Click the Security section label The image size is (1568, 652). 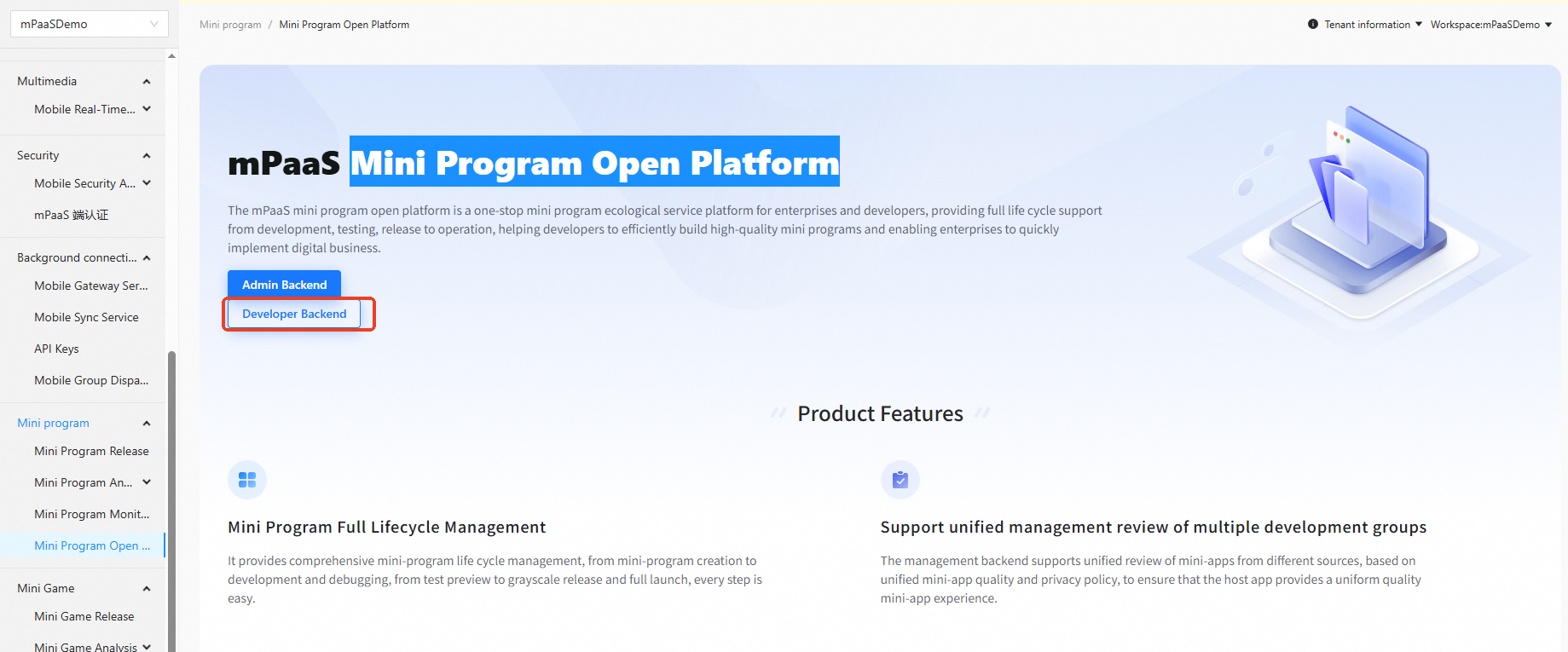click(38, 155)
